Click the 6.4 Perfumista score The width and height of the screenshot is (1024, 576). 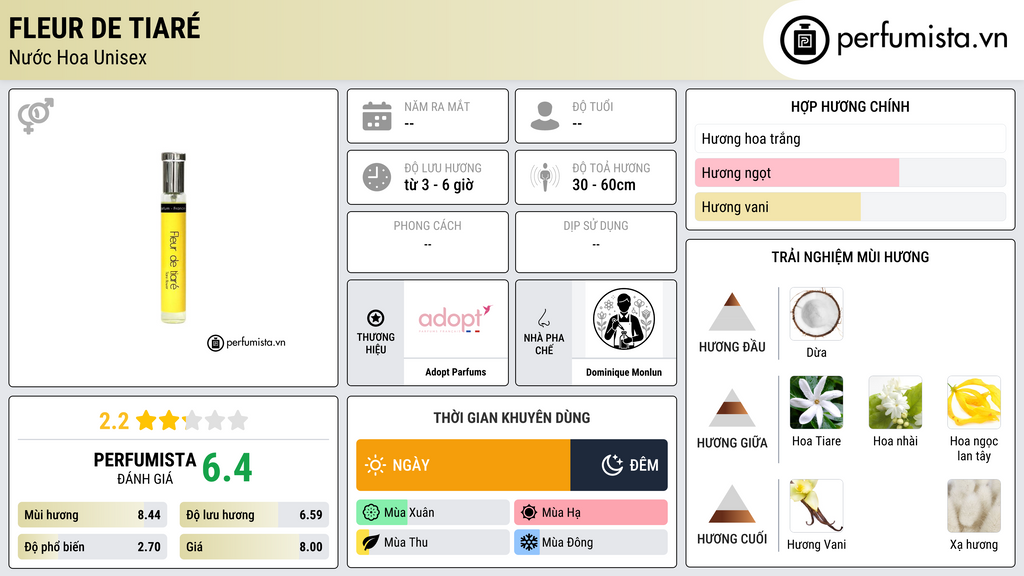(227, 468)
